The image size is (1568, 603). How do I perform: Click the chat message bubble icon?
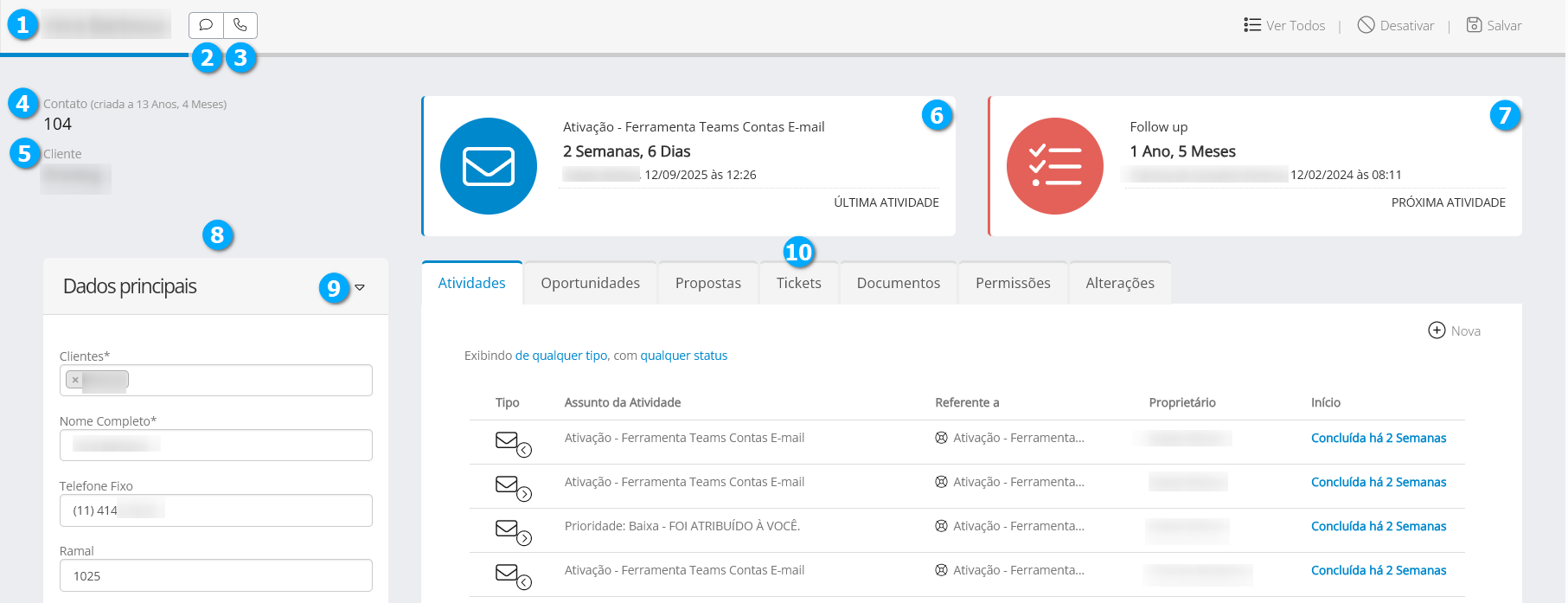coord(206,25)
